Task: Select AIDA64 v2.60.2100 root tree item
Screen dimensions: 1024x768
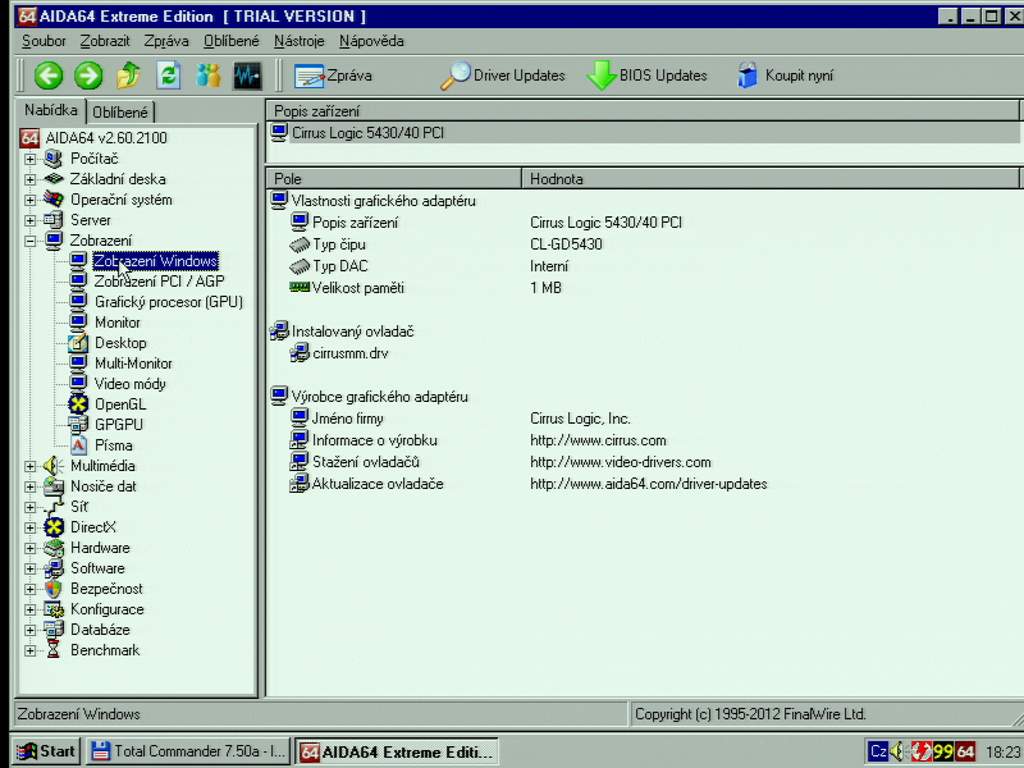Action: [x=106, y=138]
